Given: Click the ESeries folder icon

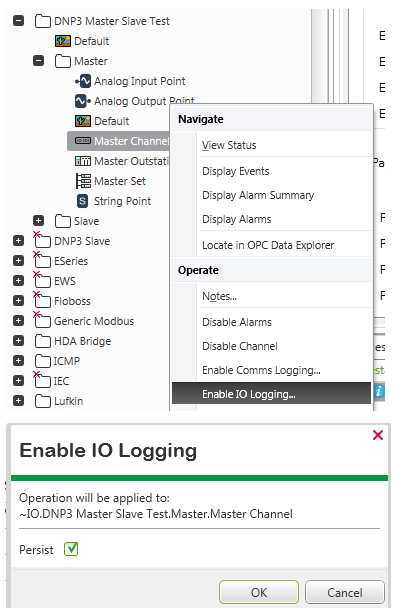Looking at the screenshot, I should click(x=42, y=260).
